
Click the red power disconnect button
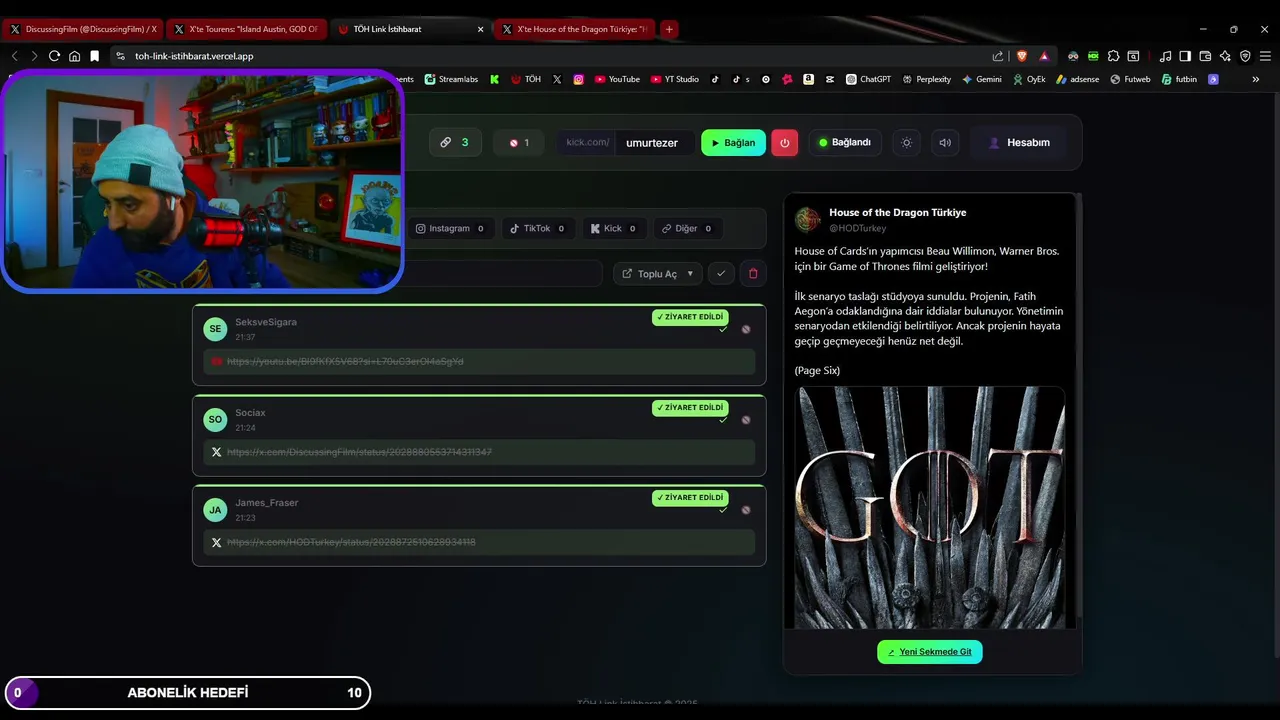(x=784, y=142)
